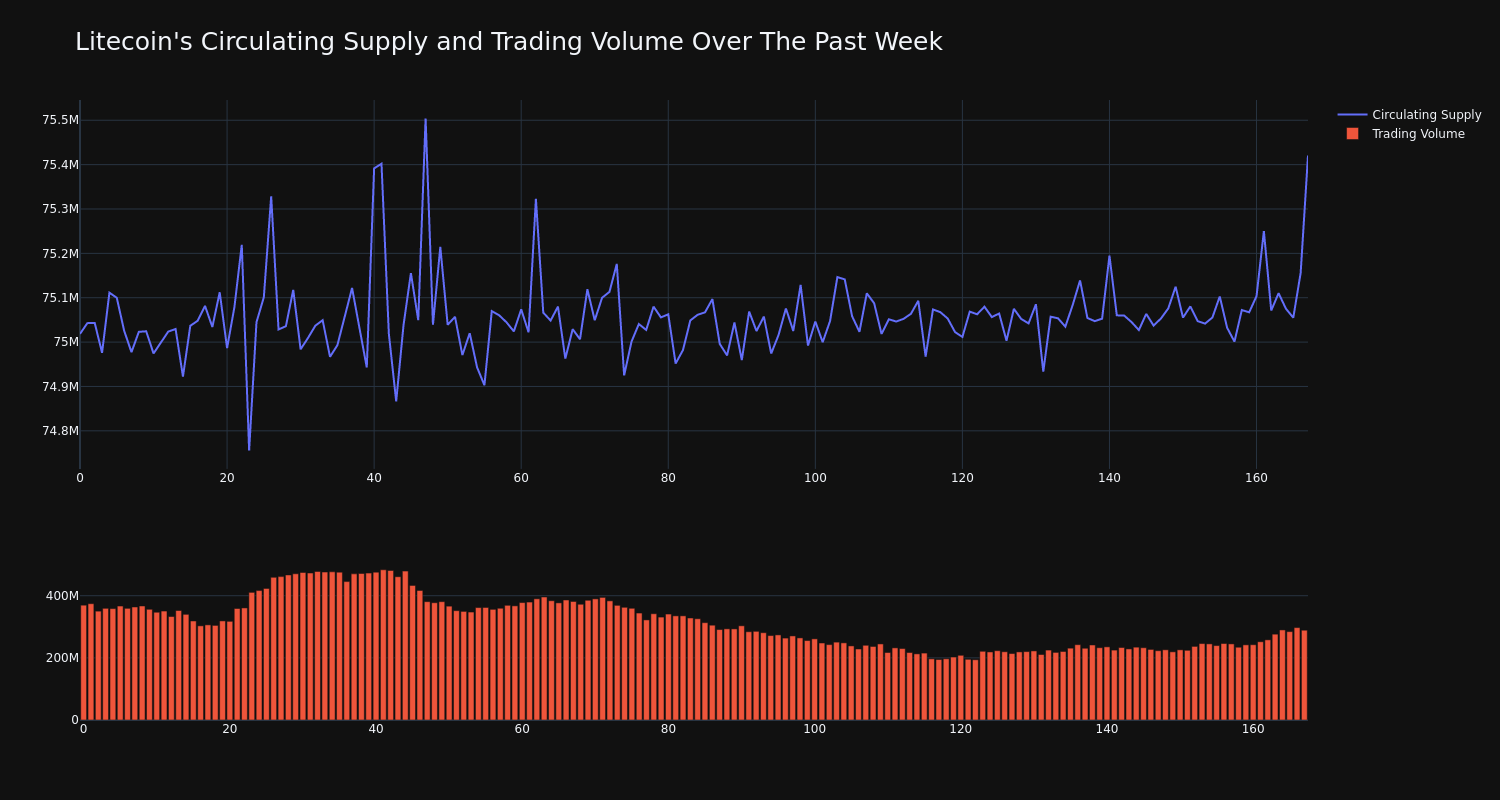
Task: Click x-axis label 160 on volume chart
Action: tap(1253, 729)
